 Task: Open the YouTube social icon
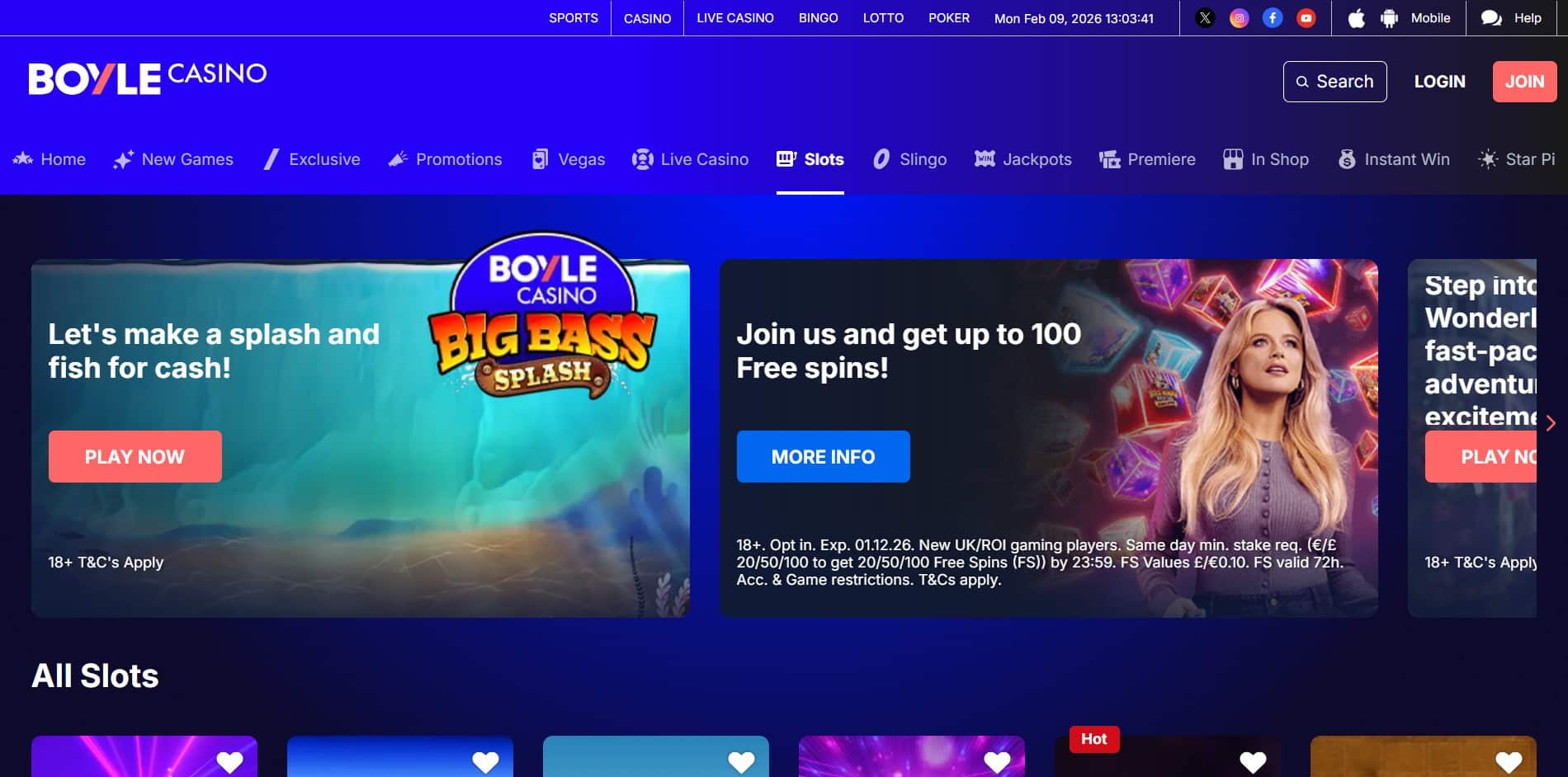coord(1306,18)
